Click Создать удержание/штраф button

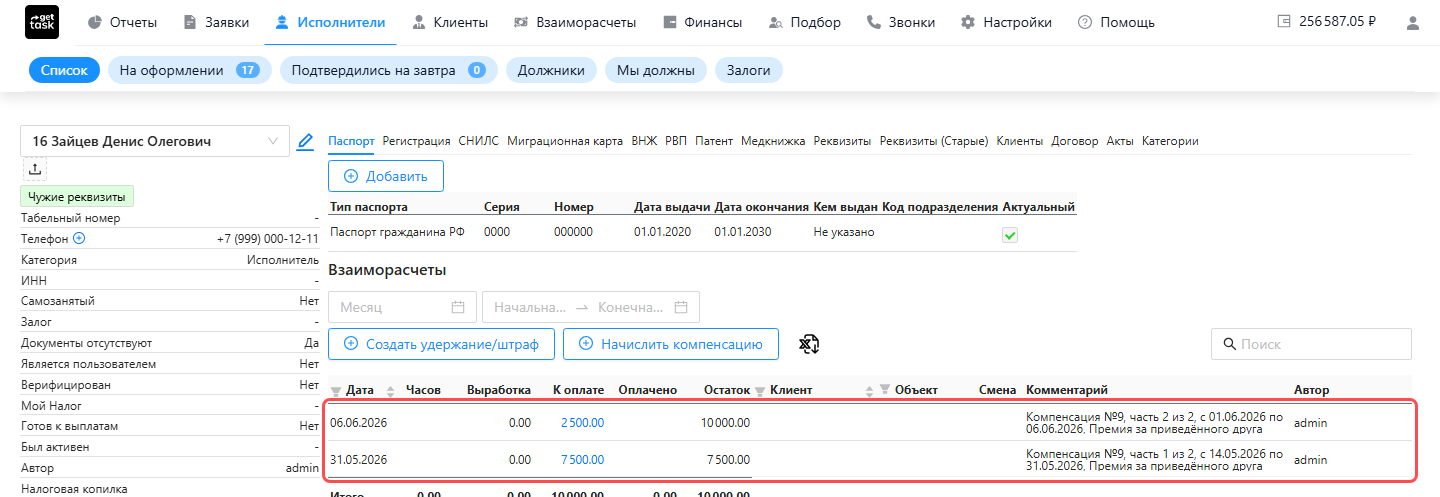point(441,344)
